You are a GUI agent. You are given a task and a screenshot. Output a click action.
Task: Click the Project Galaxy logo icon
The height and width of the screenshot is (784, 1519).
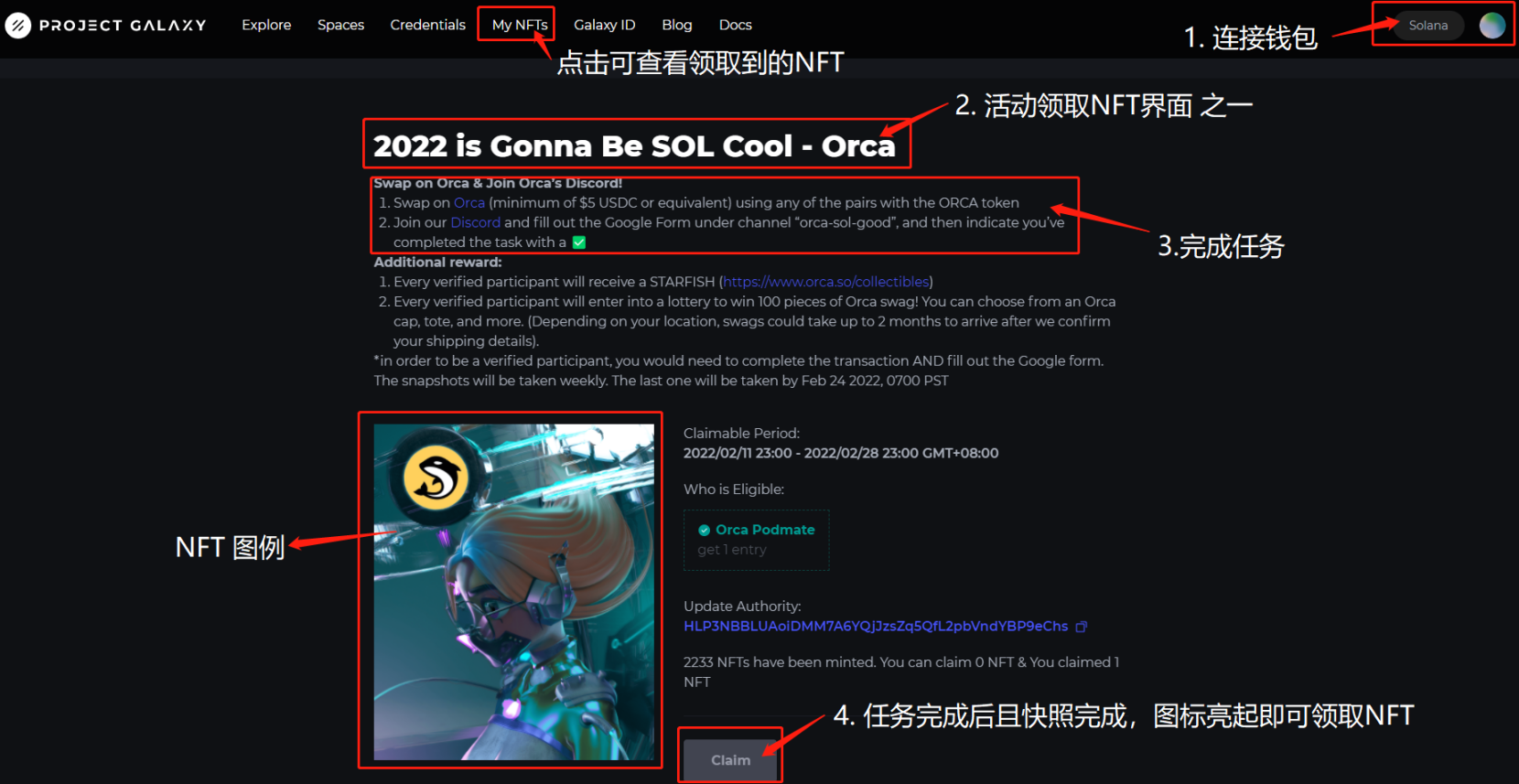click(x=17, y=25)
